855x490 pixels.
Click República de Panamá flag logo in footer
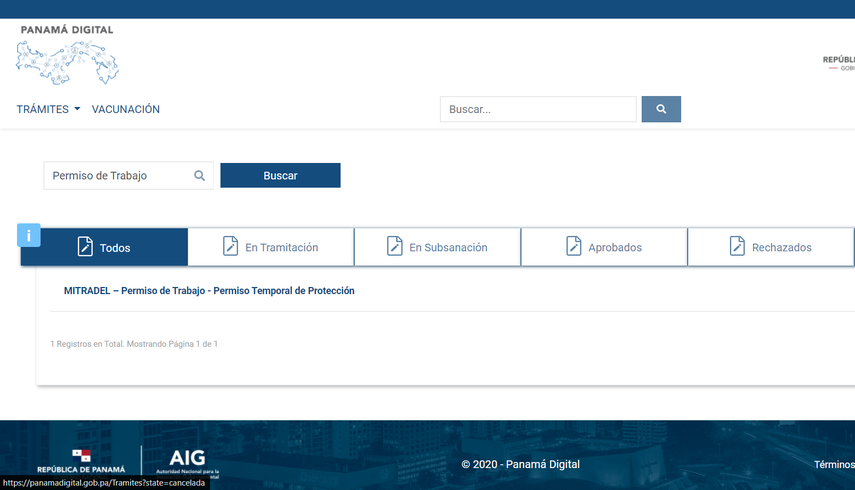(x=81, y=460)
